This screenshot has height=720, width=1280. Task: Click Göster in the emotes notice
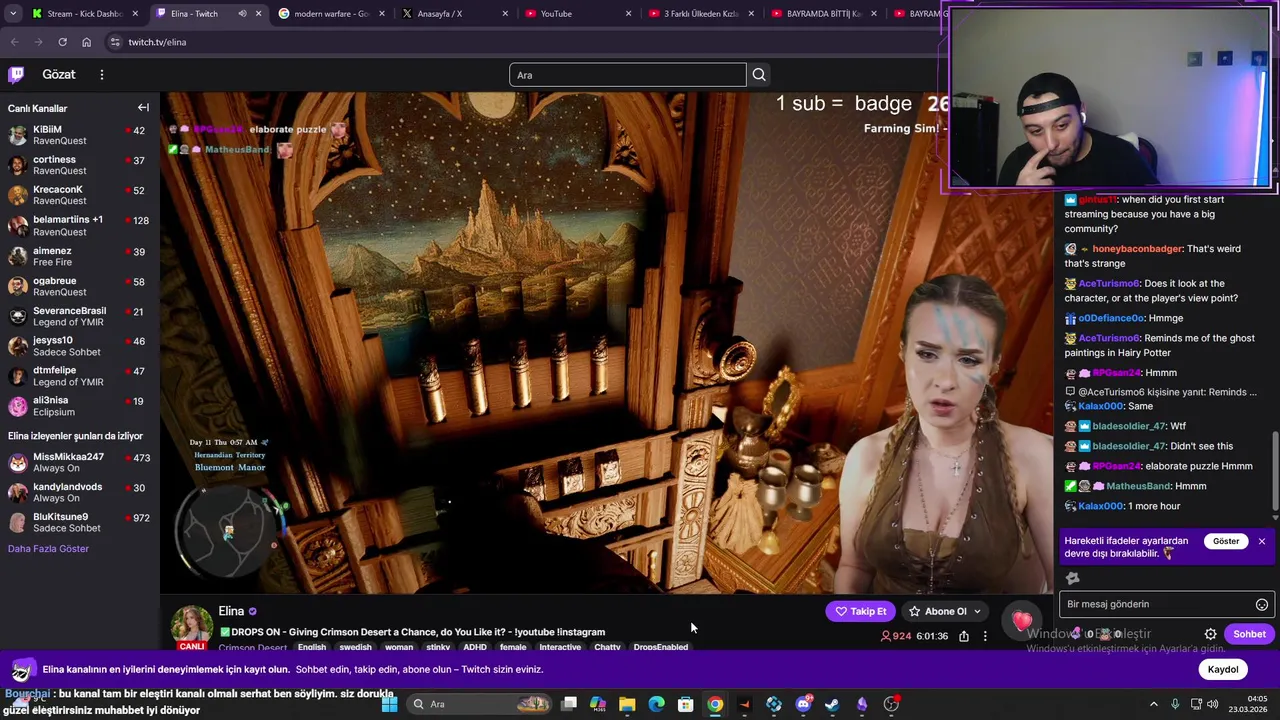[x=1226, y=541]
